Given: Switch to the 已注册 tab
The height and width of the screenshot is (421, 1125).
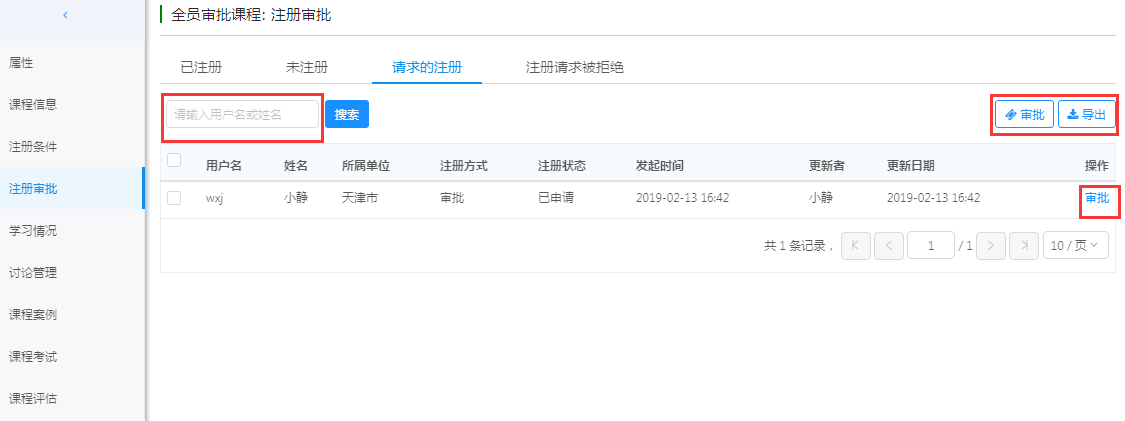Looking at the screenshot, I should click(x=201, y=68).
